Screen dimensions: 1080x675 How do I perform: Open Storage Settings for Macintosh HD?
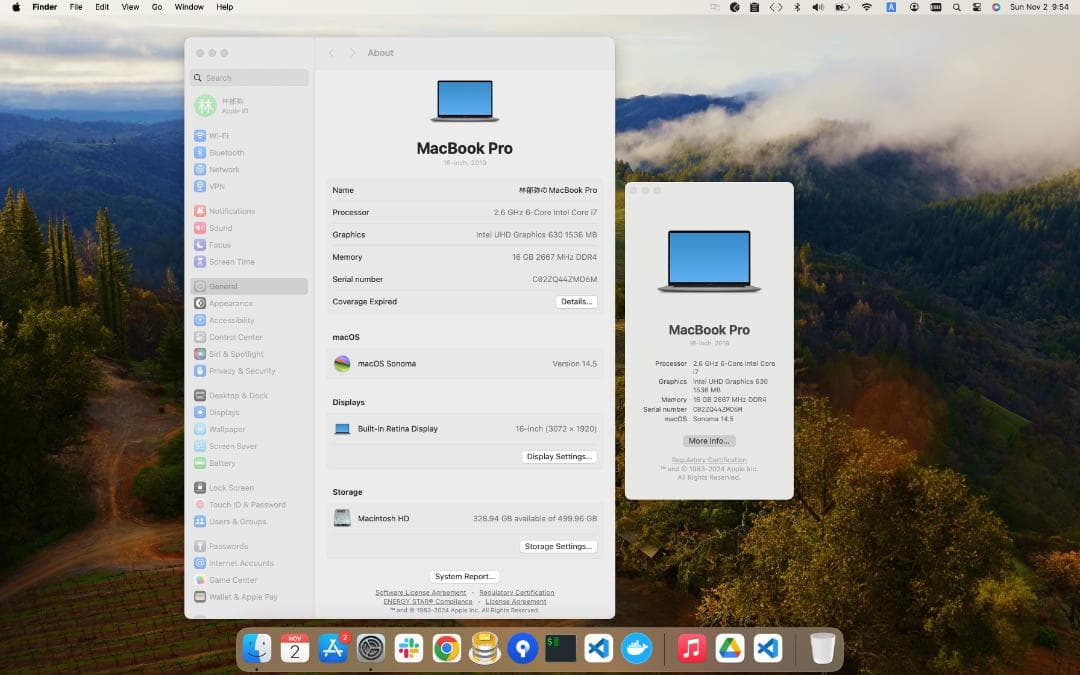coord(558,546)
